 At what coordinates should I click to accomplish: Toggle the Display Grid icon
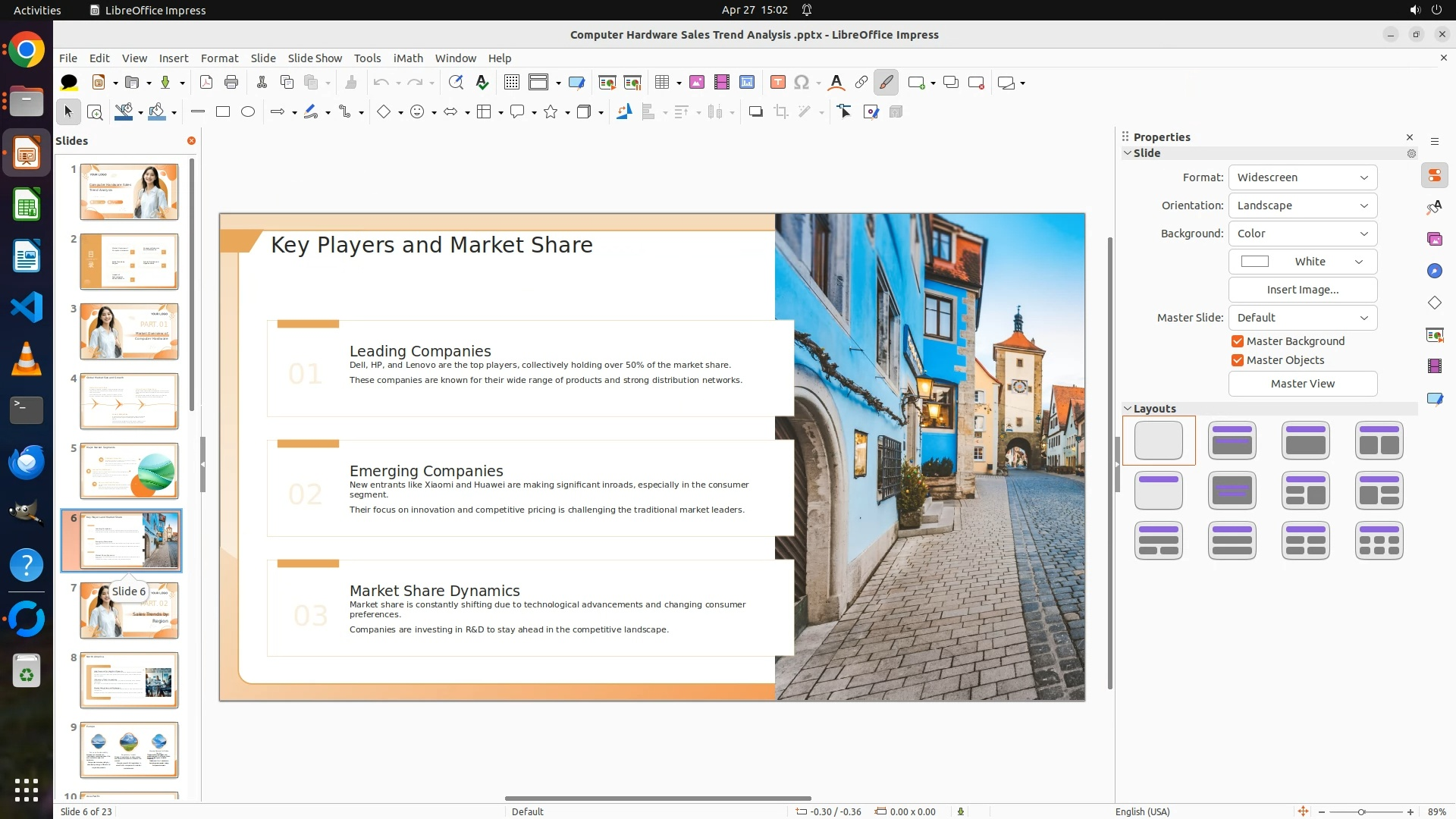click(x=512, y=83)
